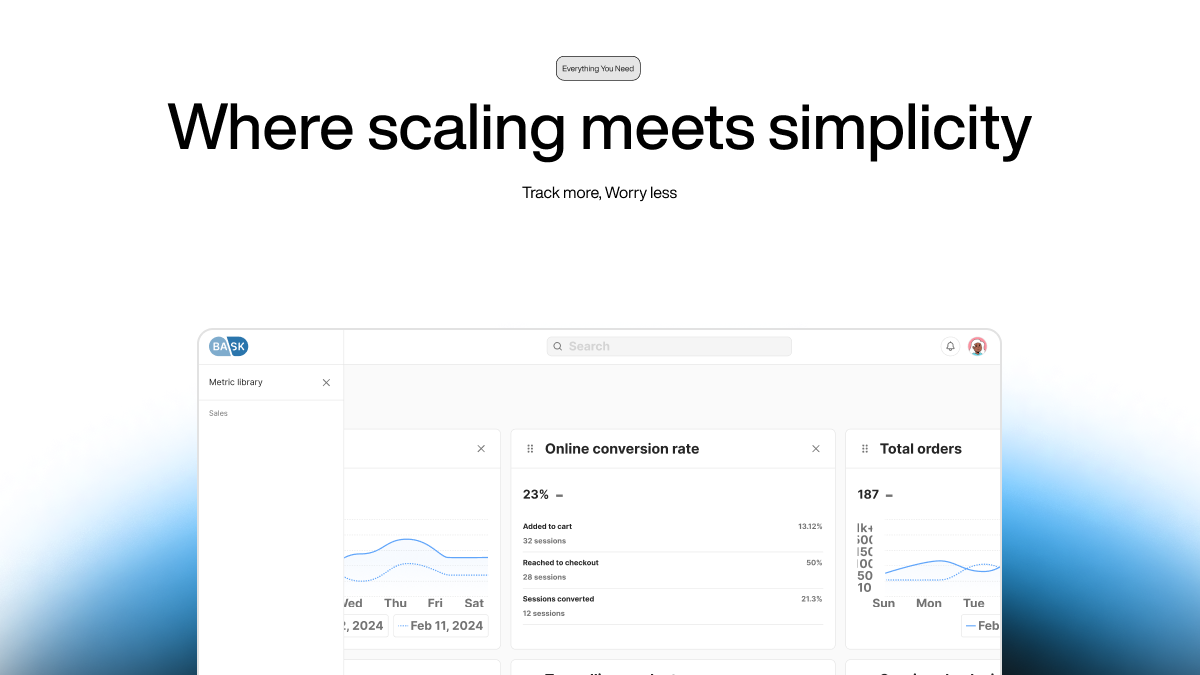Click the Everything You Need badge
The height and width of the screenshot is (675, 1200).
click(x=598, y=69)
